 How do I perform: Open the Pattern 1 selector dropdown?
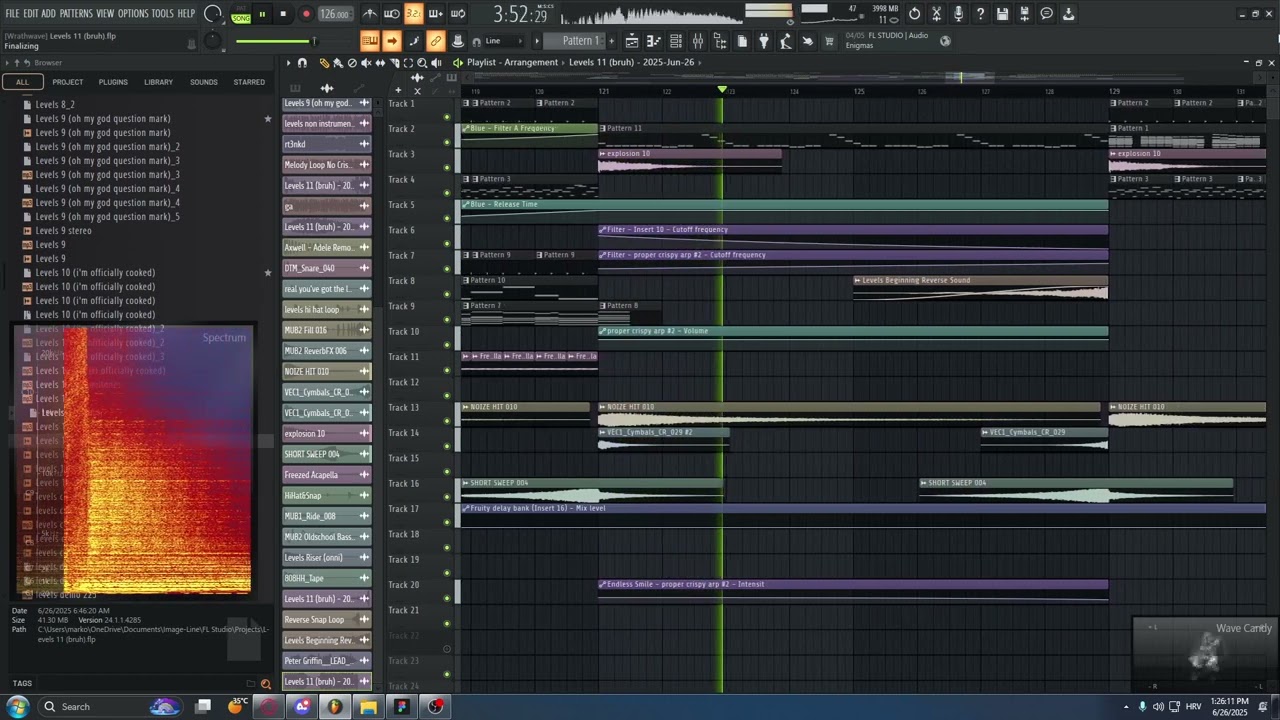click(x=580, y=41)
